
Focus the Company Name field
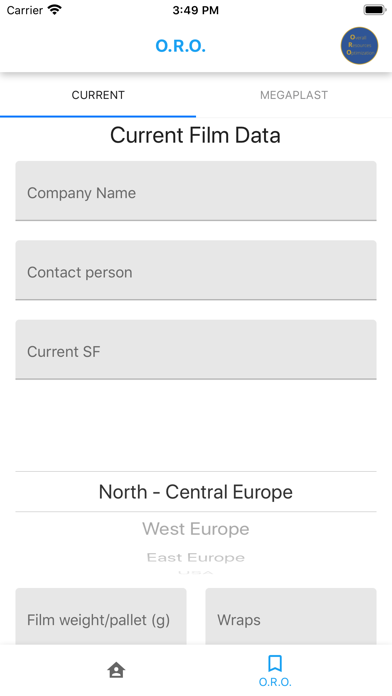(x=196, y=191)
